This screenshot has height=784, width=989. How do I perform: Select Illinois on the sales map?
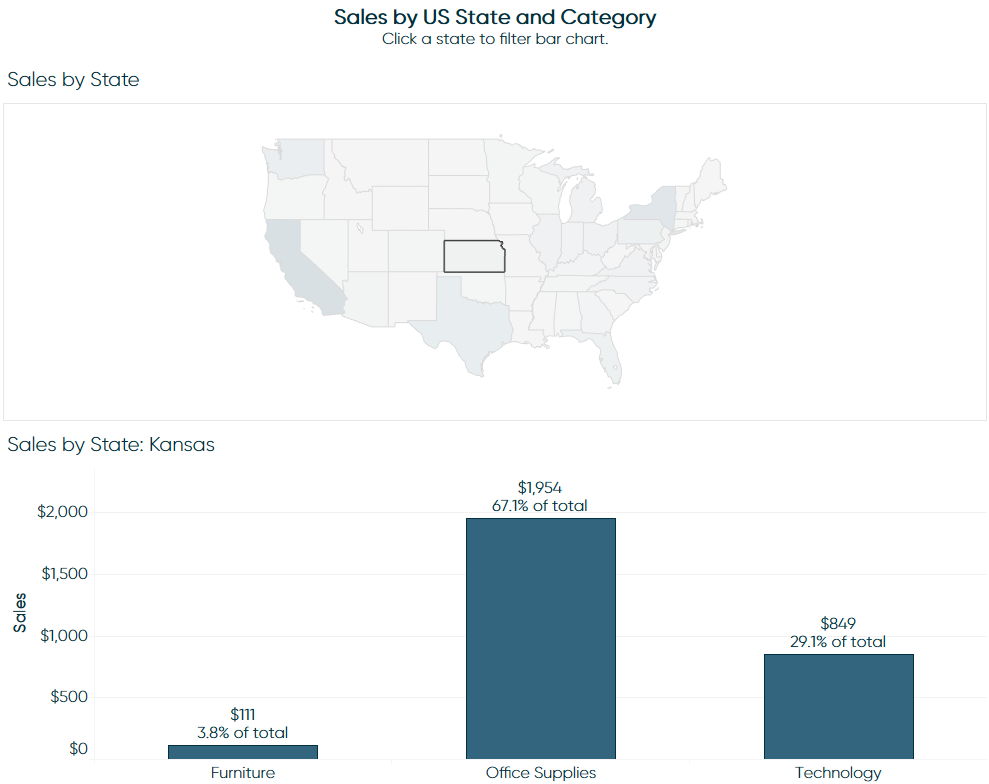pyautogui.click(x=549, y=241)
